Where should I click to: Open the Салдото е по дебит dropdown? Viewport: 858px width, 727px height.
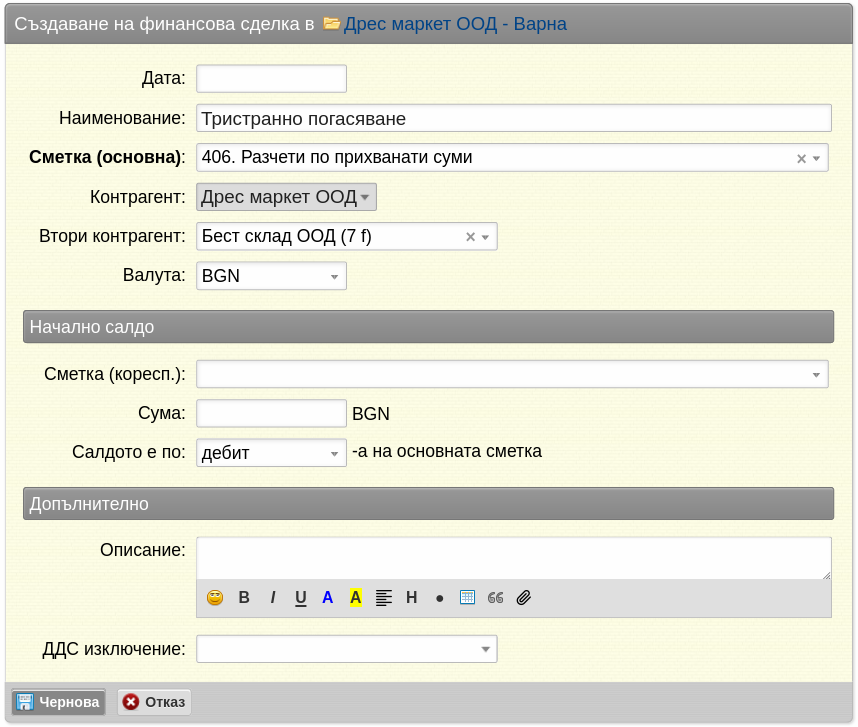[x=271, y=453]
